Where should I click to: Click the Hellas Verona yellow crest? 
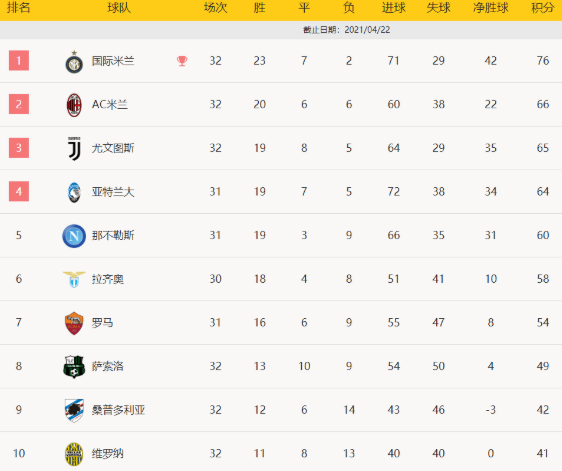74,454
